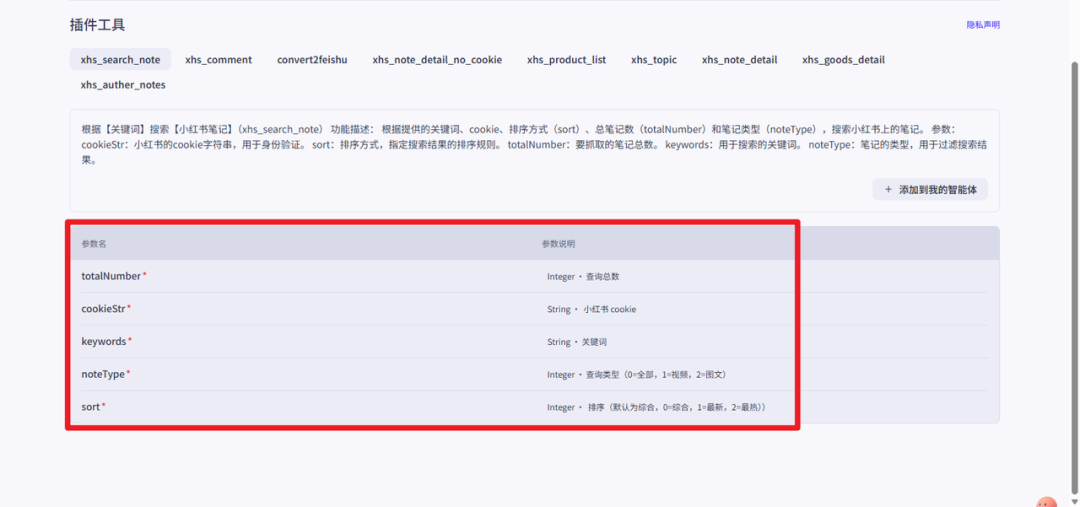Click the 'Integer · 查询总数' description
This screenshot has width=1080, height=507.
583,276
